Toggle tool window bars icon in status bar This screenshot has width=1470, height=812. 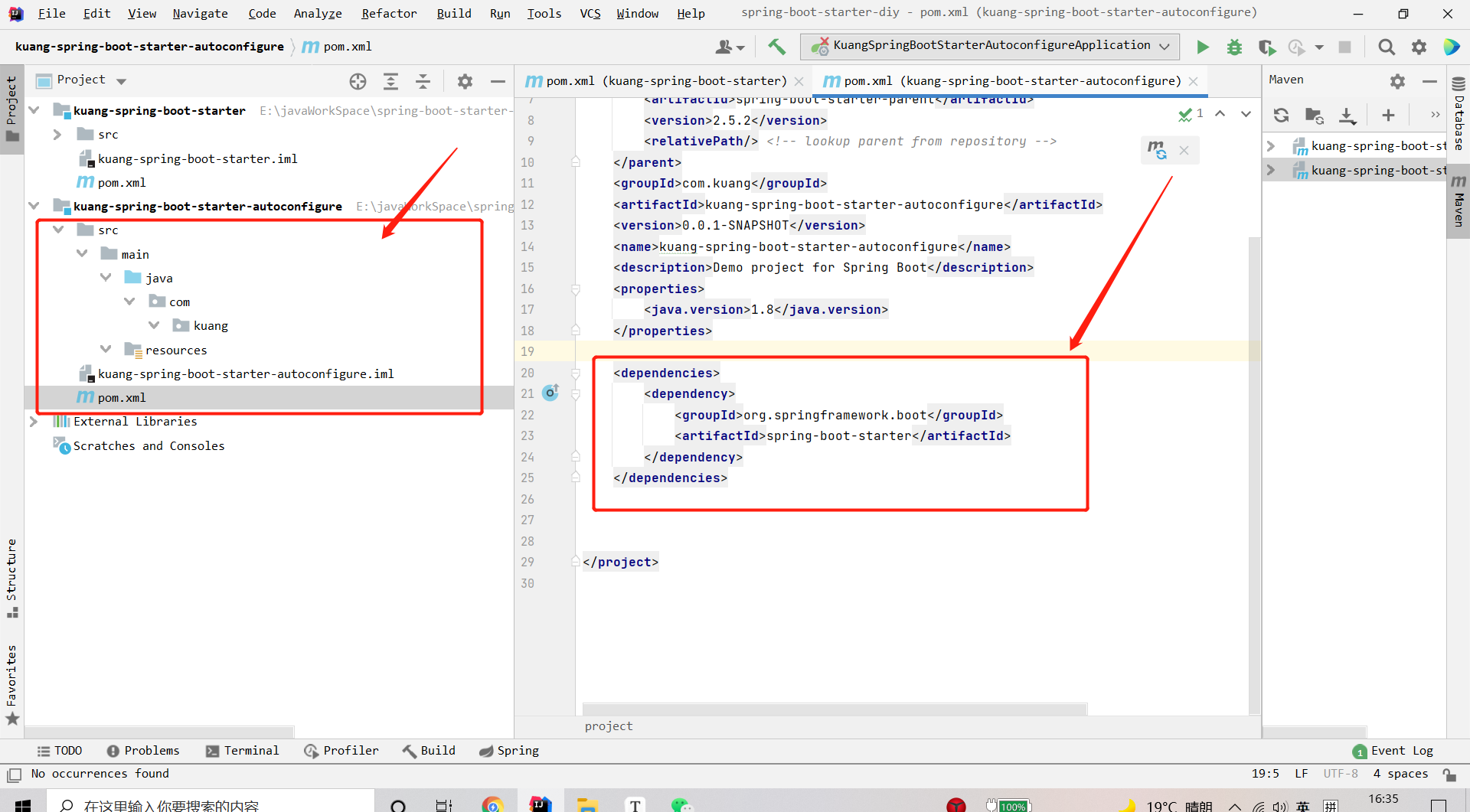coord(14,774)
